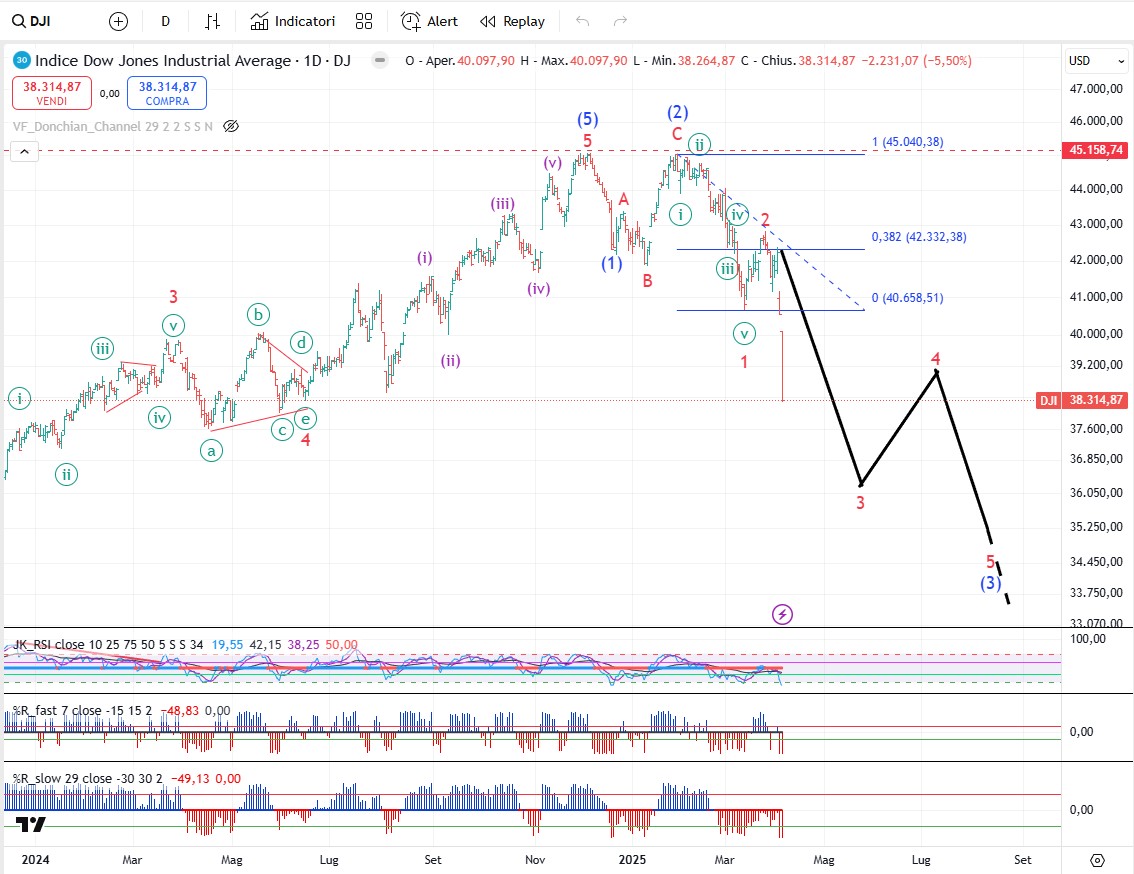Redo the chart action
The height and width of the screenshot is (874, 1134).
coord(620,22)
